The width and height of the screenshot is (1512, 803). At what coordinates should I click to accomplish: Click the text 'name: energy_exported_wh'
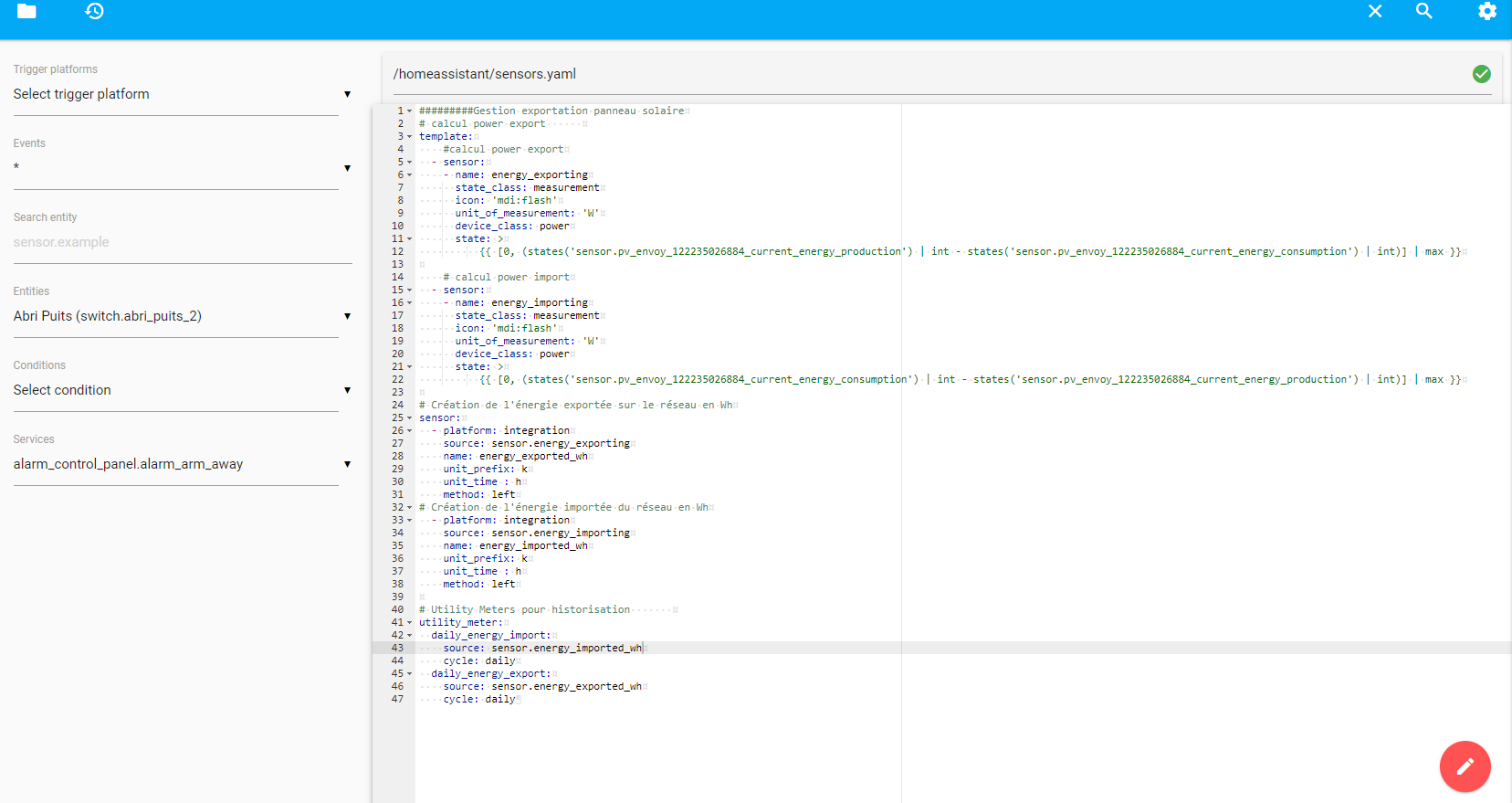516,456
